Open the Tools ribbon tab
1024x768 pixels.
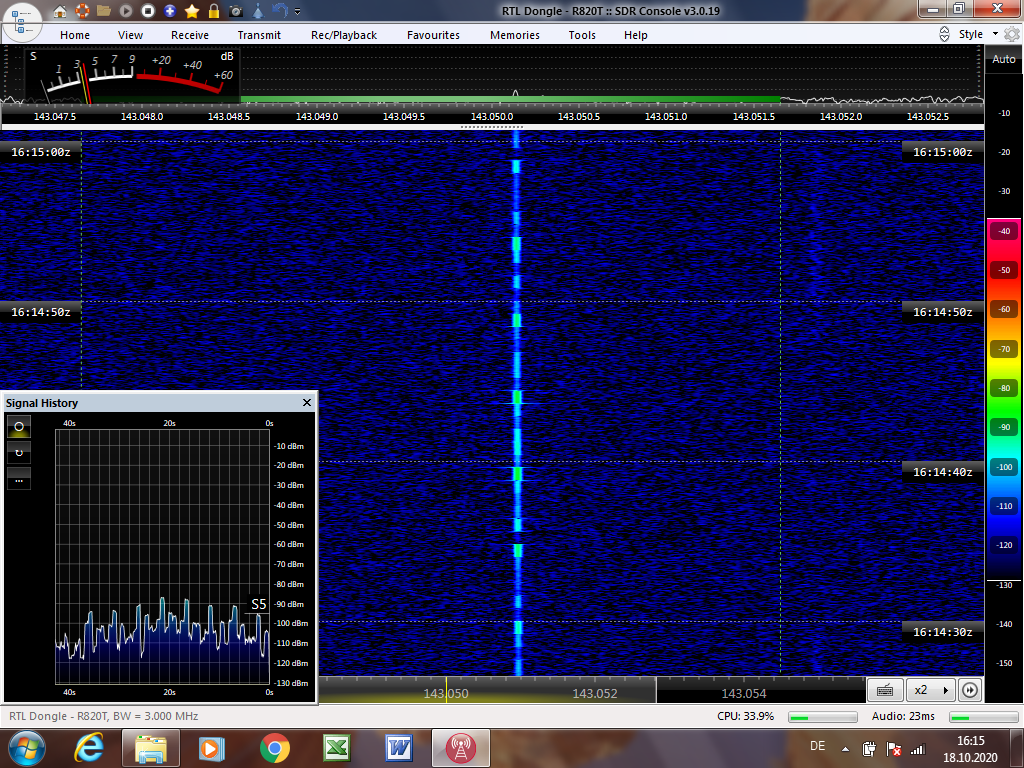point(582,35)
